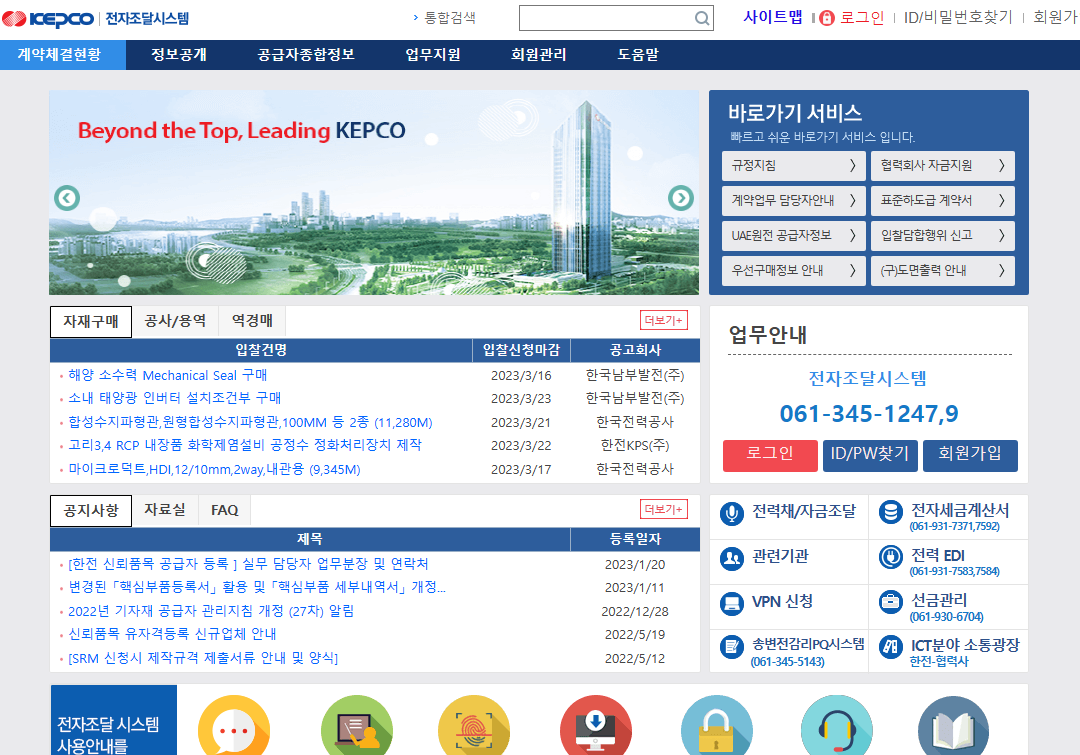The height and width of the screenshot is (755, 1080).
Task: Switch to the 공사/용역 tab
Action: click(x=175, y=321)
